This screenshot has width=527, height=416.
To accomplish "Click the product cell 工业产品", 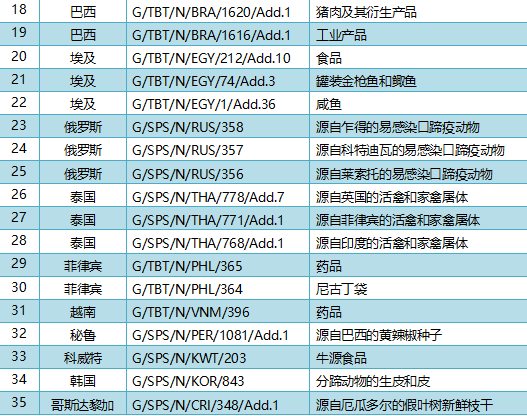I will (341, 35).
